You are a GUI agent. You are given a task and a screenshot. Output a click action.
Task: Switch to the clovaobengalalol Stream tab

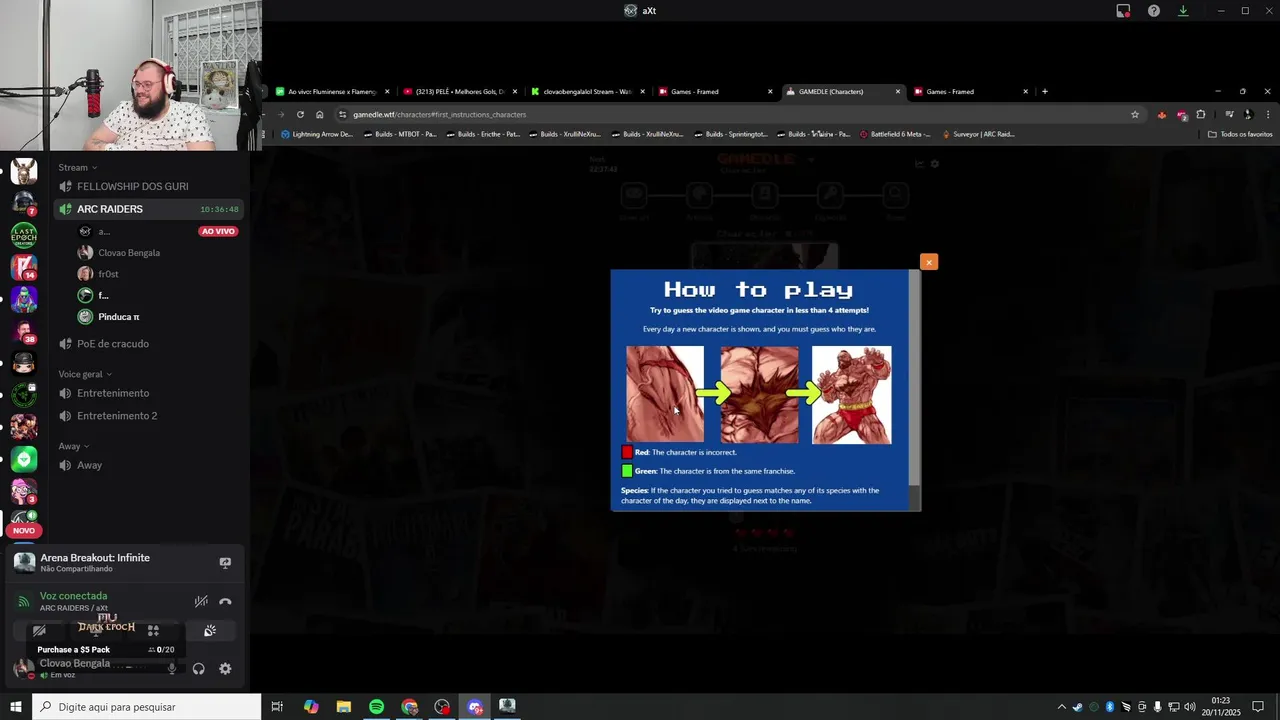(x=588, y=92)
